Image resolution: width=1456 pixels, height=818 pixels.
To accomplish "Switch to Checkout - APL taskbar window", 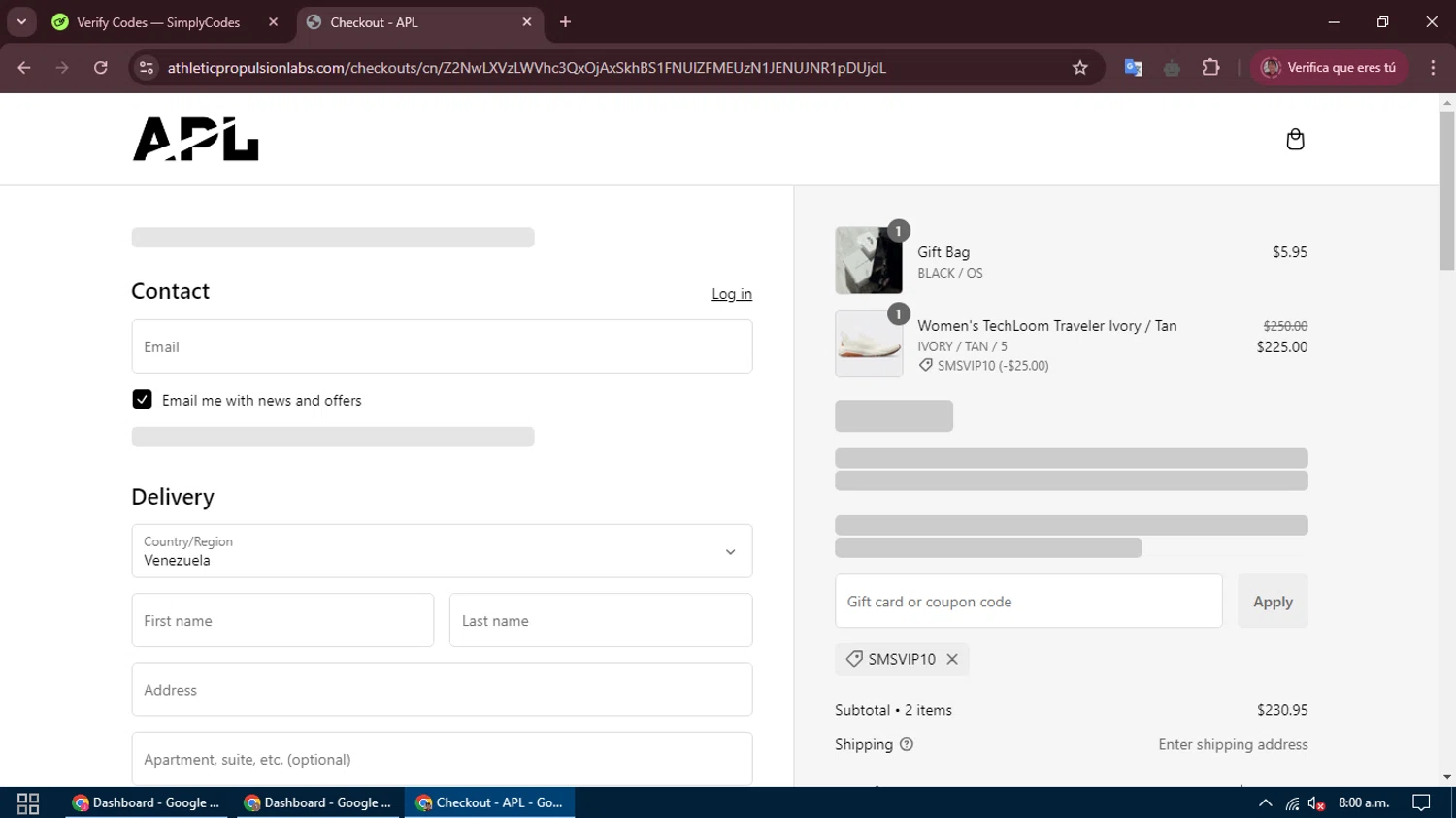I will pyautogui.click(x=489, y=802).
